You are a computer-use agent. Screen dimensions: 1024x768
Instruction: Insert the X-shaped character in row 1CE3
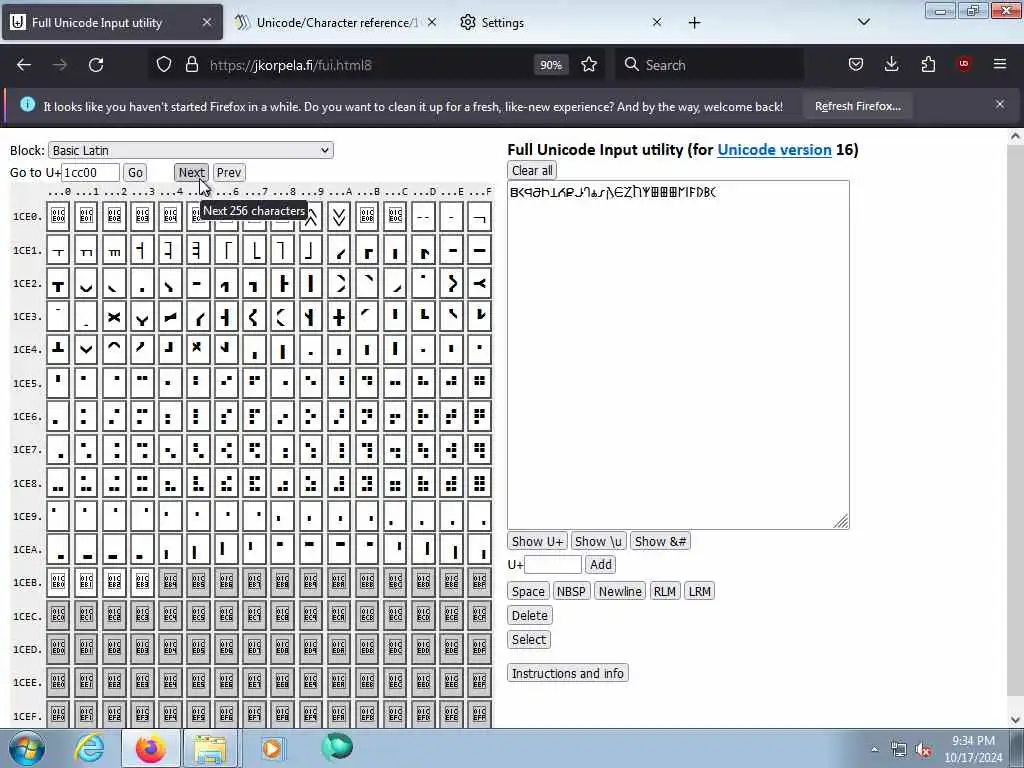click(x=114, y=317)
